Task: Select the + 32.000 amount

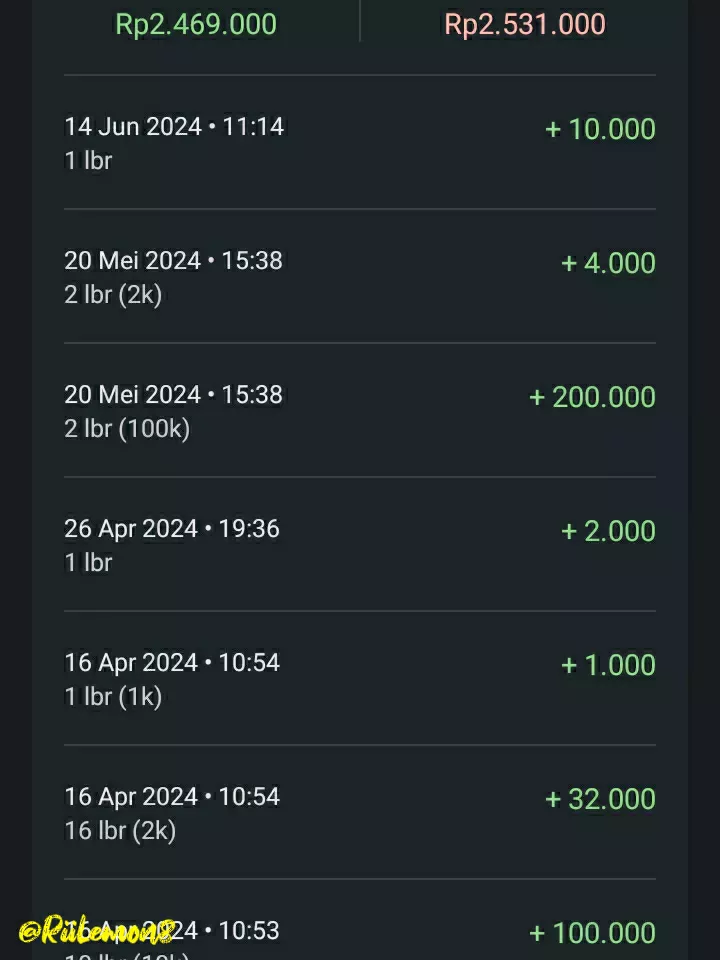Action: pyautogui.click(x=600, y=799)
